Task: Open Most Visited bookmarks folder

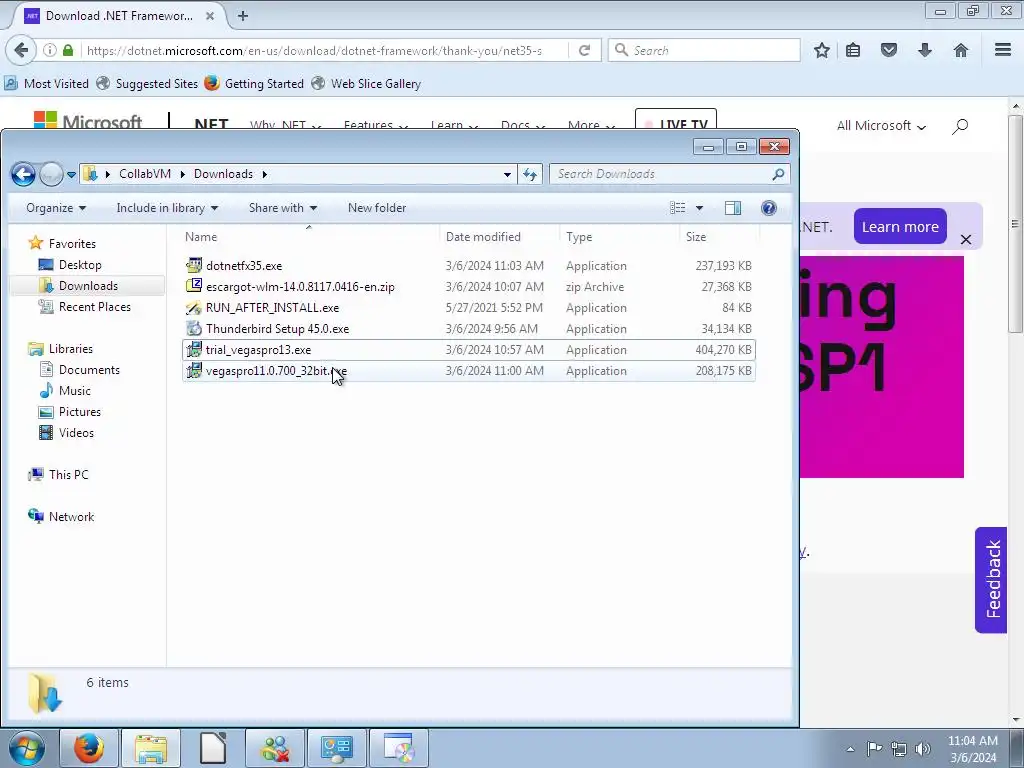Action: [46, 84]
